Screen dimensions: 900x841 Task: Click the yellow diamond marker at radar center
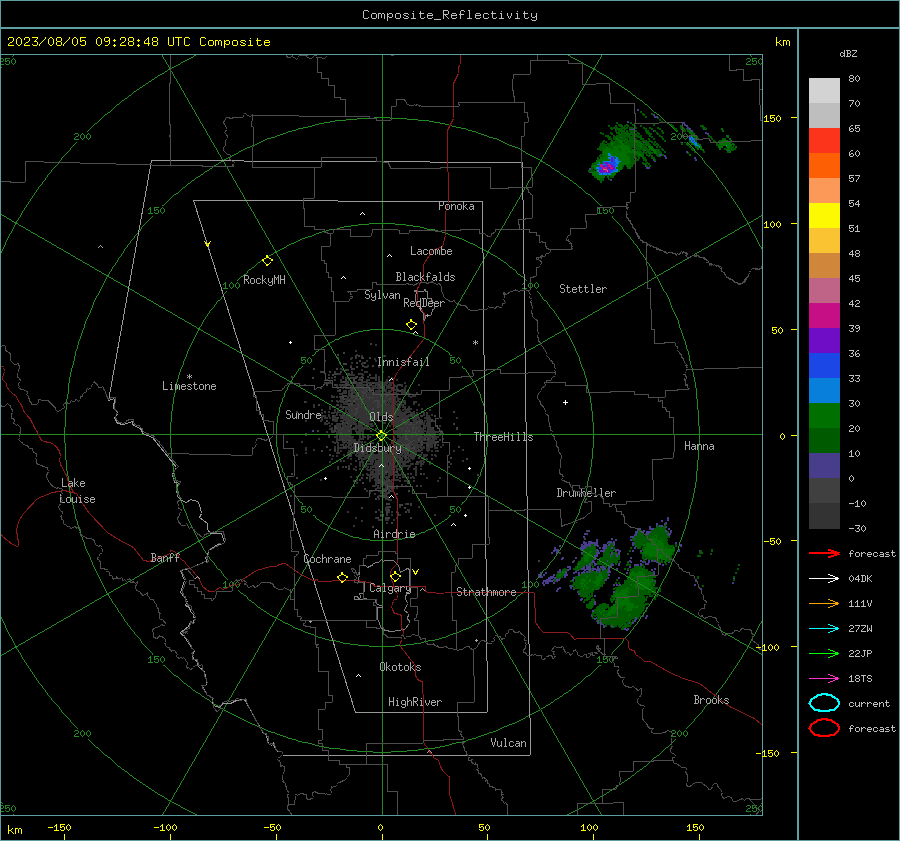coord(382,436)
